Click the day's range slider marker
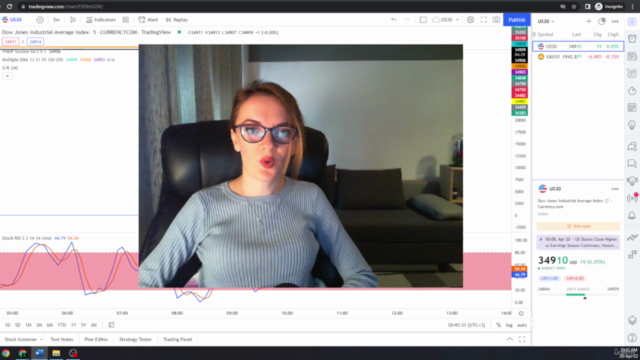Viewport: 640px width, 360px height. 585,298
